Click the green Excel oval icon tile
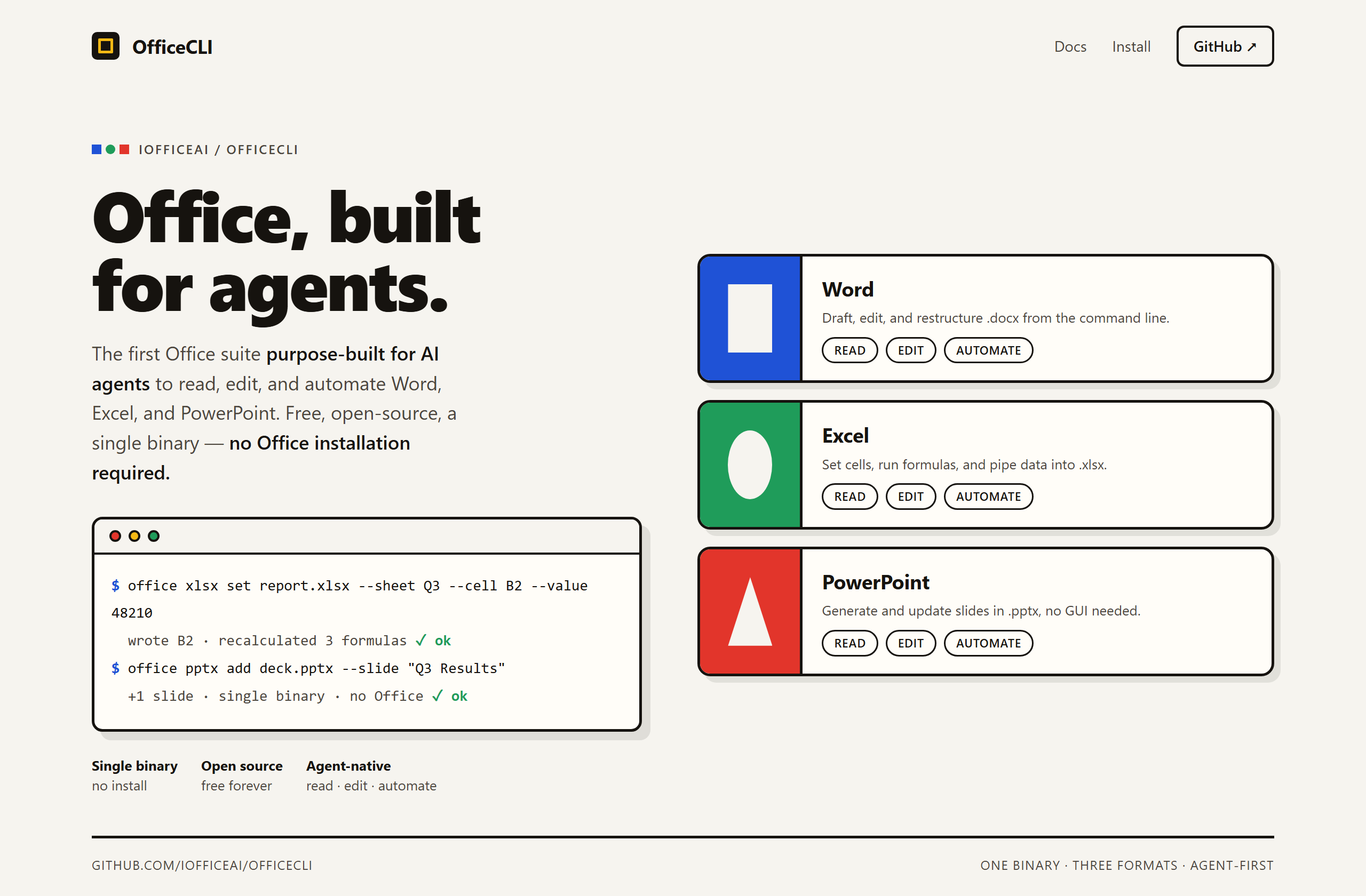1366x896 pixels. [750, 465]
